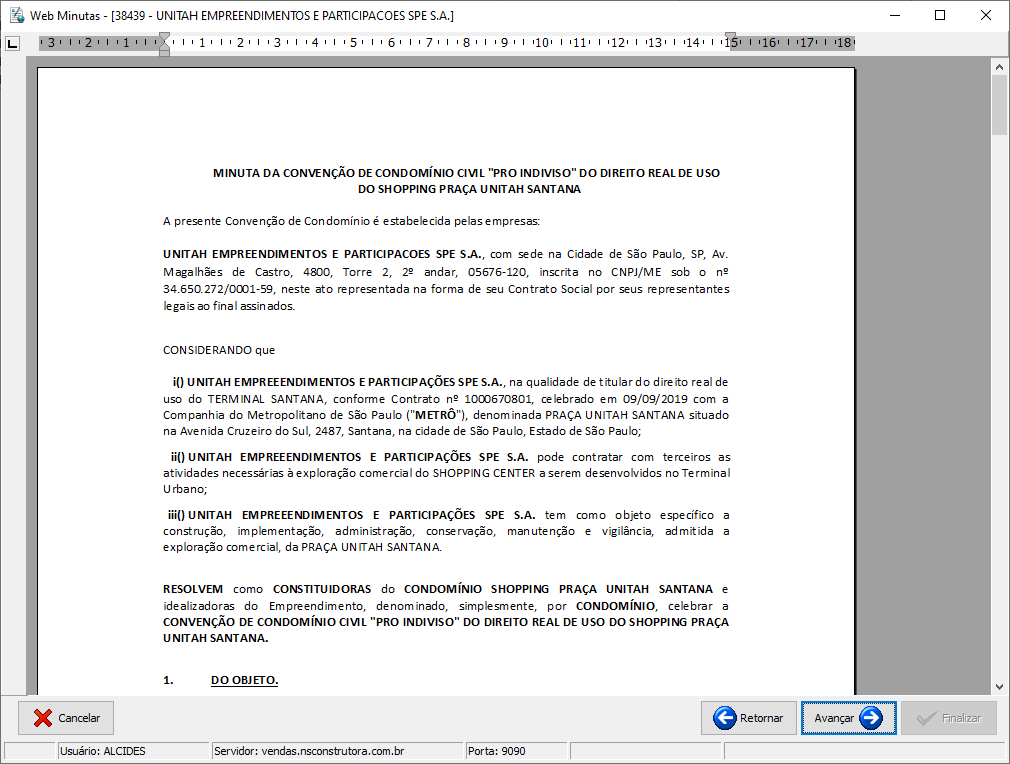1010x764 pixels.
Task: Click the heading 'DO OBJETO.'
Action: coord(244,680)
